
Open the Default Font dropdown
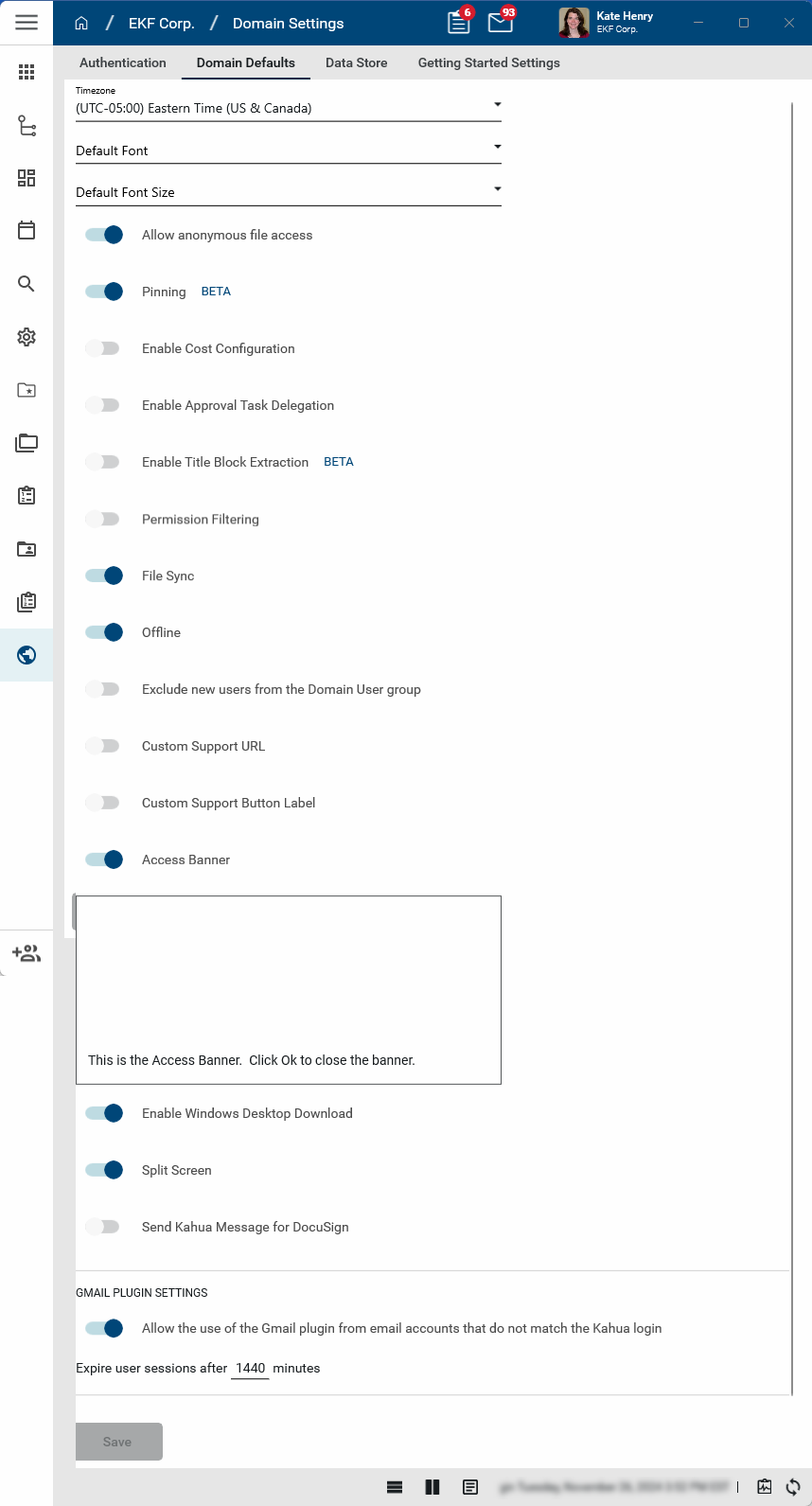(288, 151)
